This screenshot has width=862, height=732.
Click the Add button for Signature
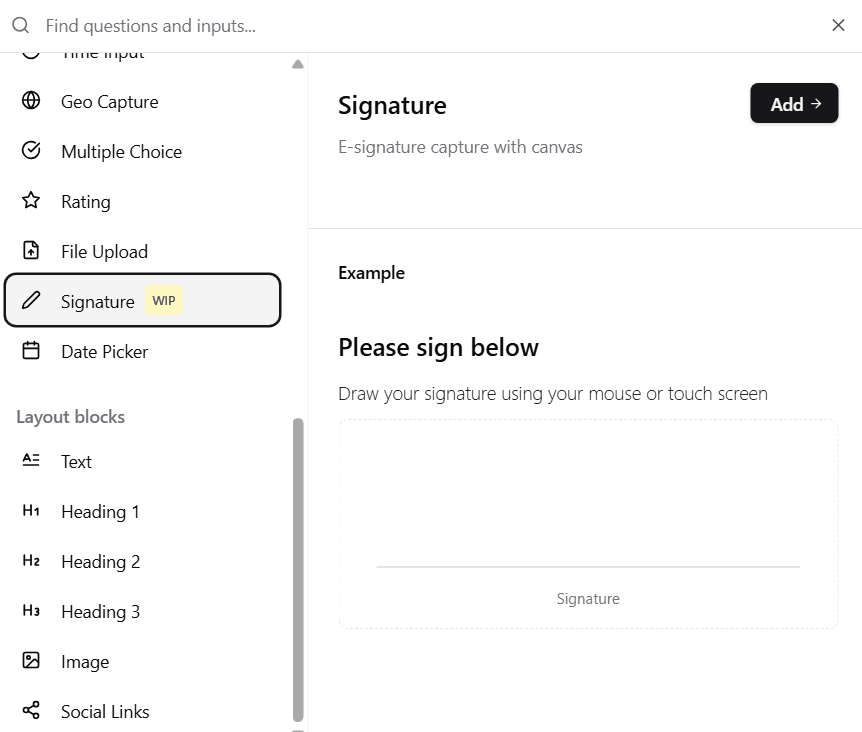tap(794, 103)
